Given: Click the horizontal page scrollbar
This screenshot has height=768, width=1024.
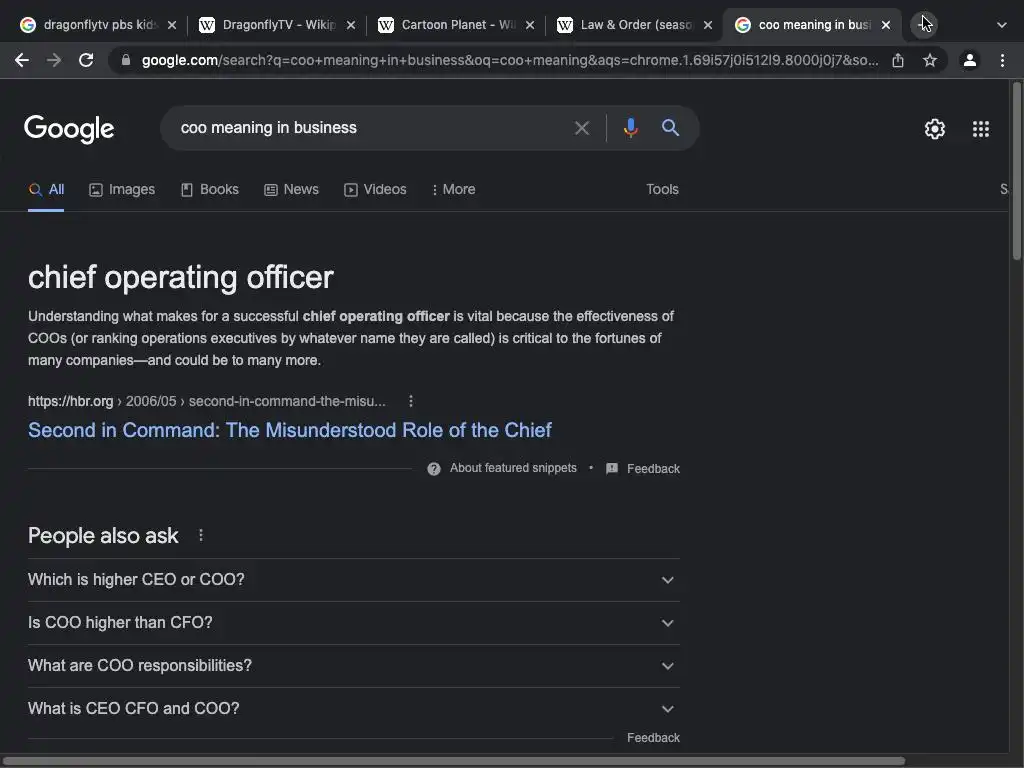Looking at the screenshot, I should pyautogui.click(x=455, y=761).
